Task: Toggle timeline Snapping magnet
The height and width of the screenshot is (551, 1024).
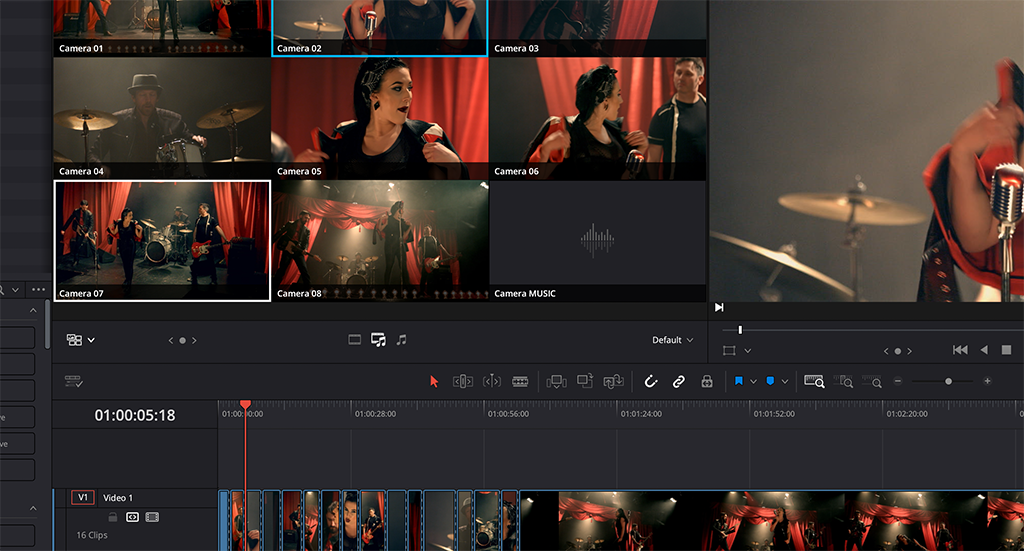Action: pos(650,381)
